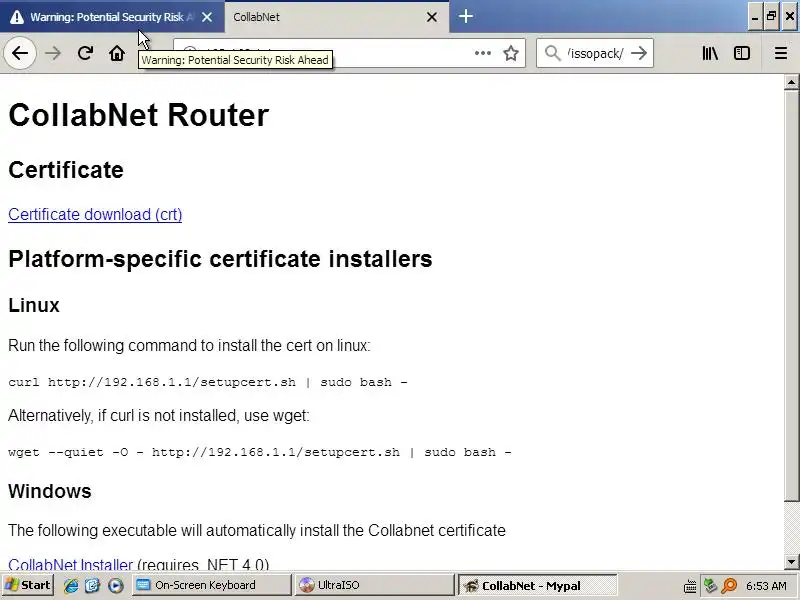This screenshot has height=600, width=800.
Task: Click the vertical scrollbar thumb
Action: click(x=791, y=295)
